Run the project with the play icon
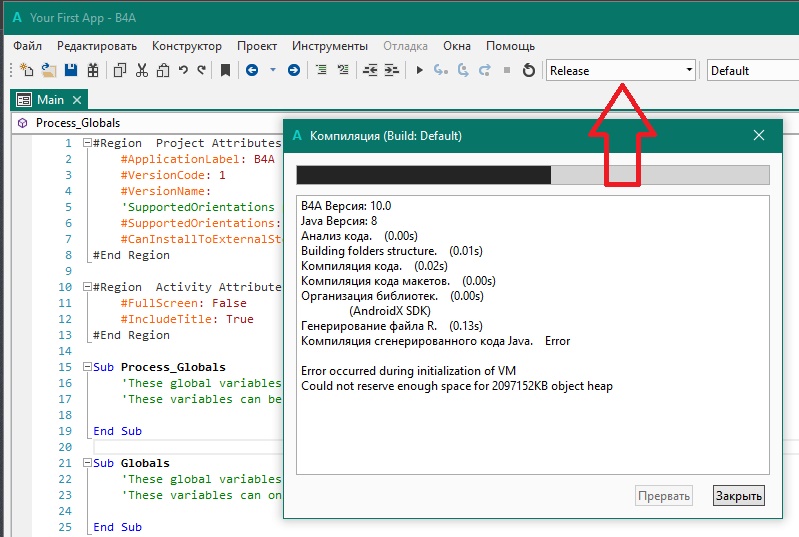Viewport: 799px width, 537px height. 420,70
